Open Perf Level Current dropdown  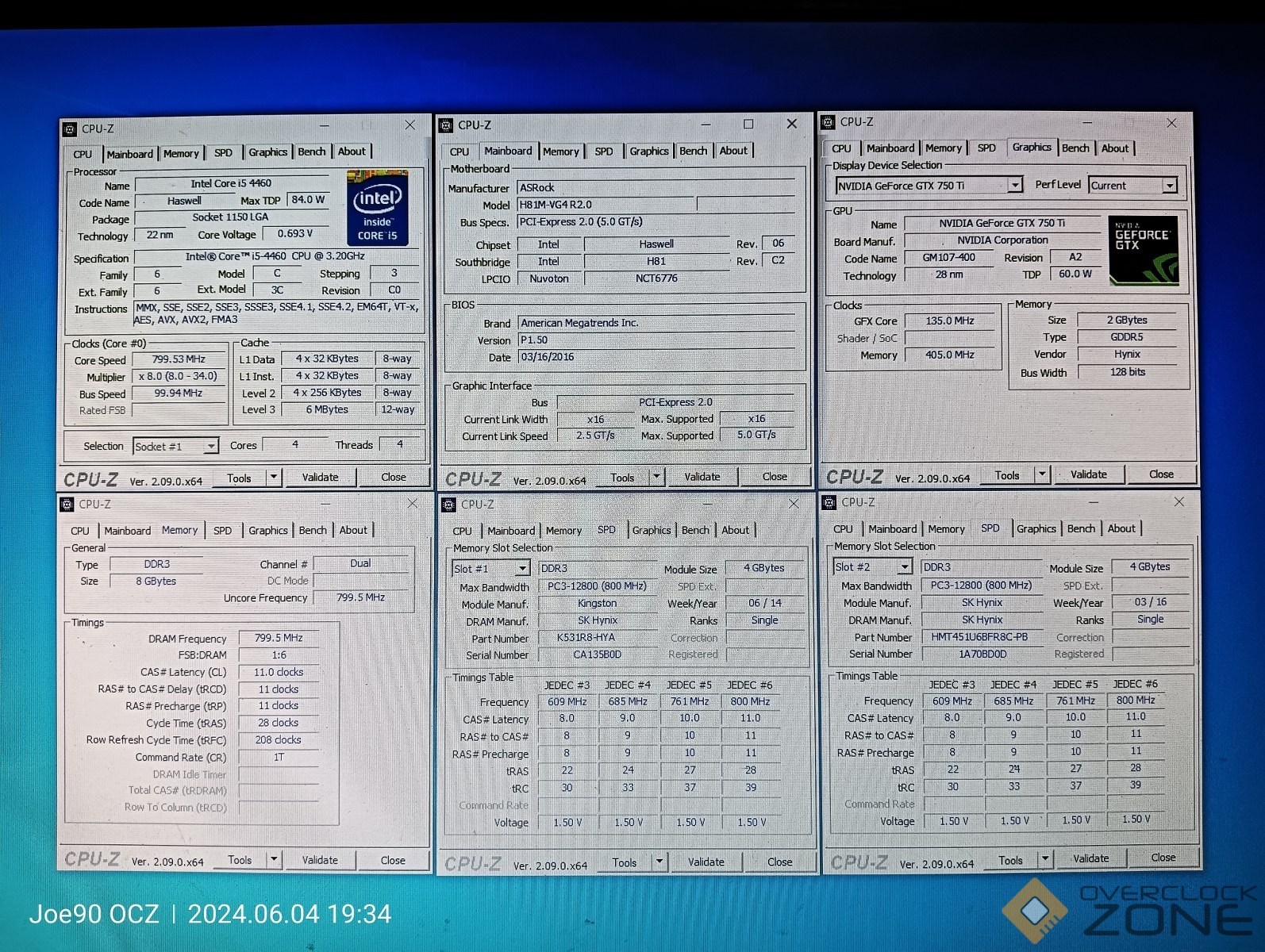click(1169, 185)
